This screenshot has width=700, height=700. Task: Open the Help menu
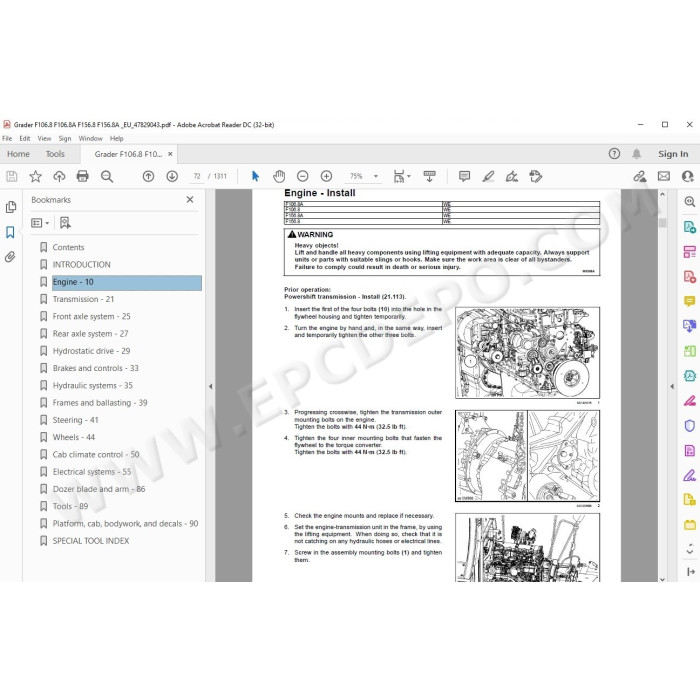[x=117, y=138]
